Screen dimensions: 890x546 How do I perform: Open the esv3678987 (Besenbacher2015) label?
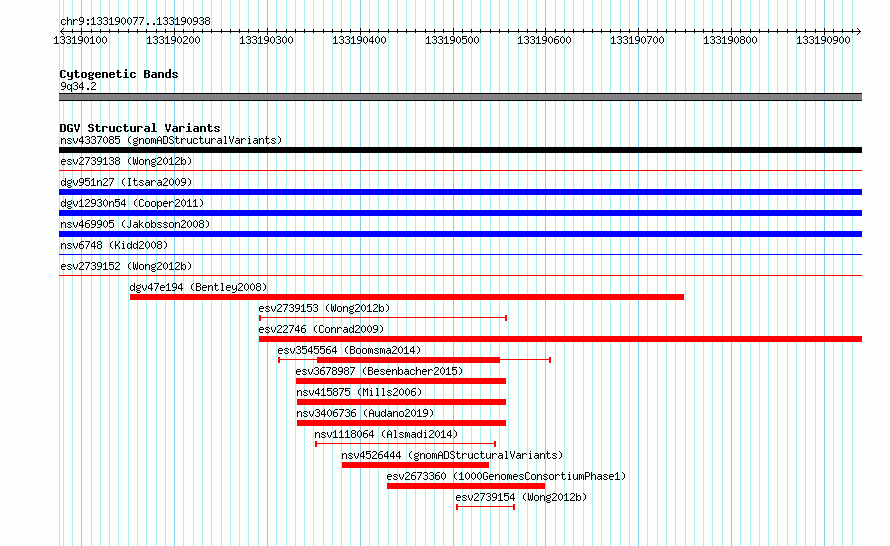pyautogui.click(x=379, y=371)
